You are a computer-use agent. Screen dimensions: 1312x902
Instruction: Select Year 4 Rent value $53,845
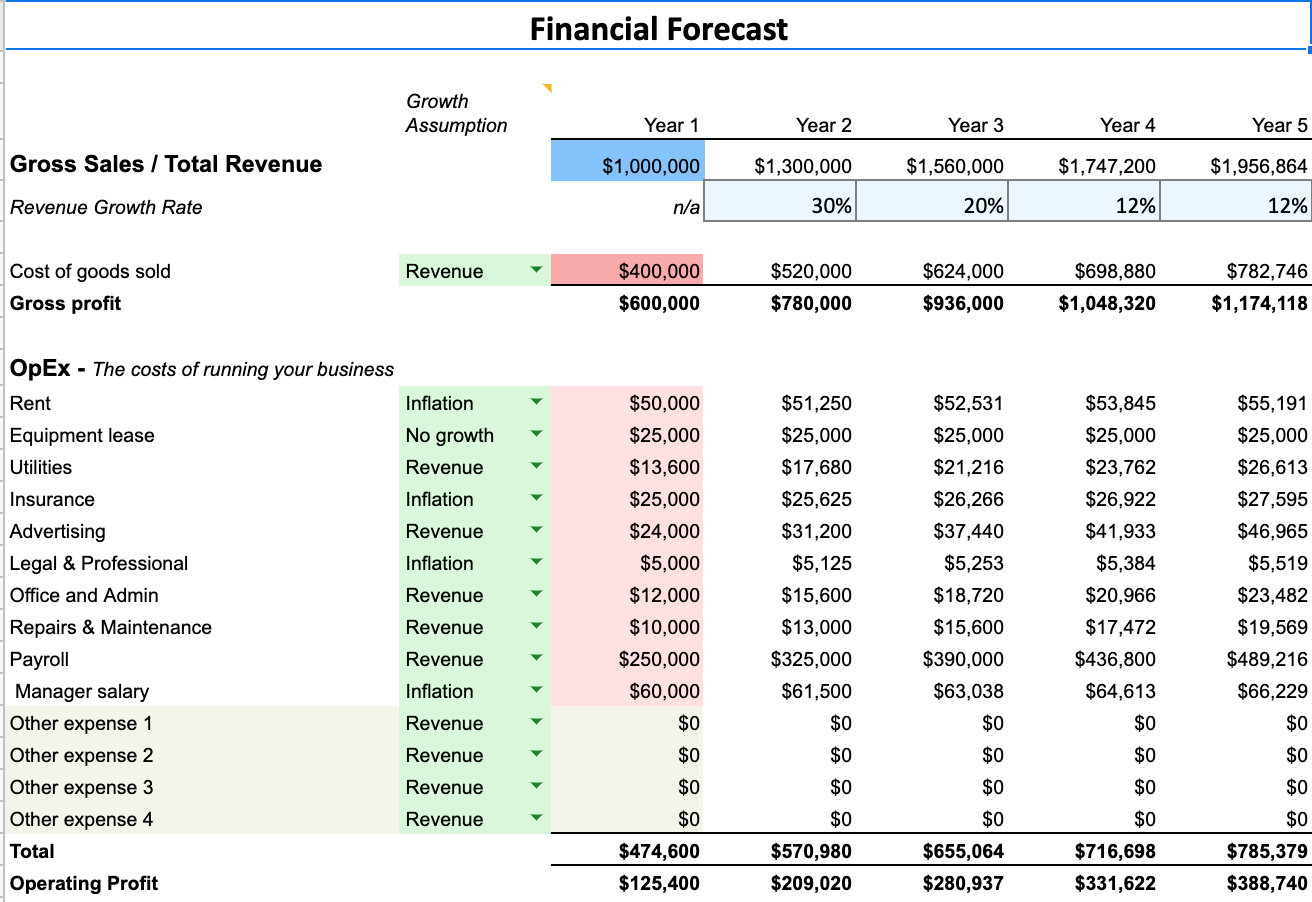click(x=1120, y=403)
